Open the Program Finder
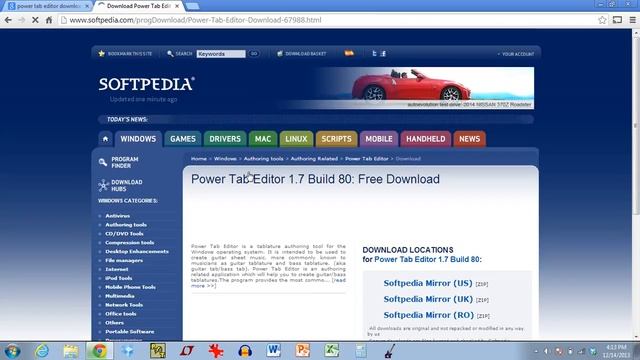 [119, 162]
